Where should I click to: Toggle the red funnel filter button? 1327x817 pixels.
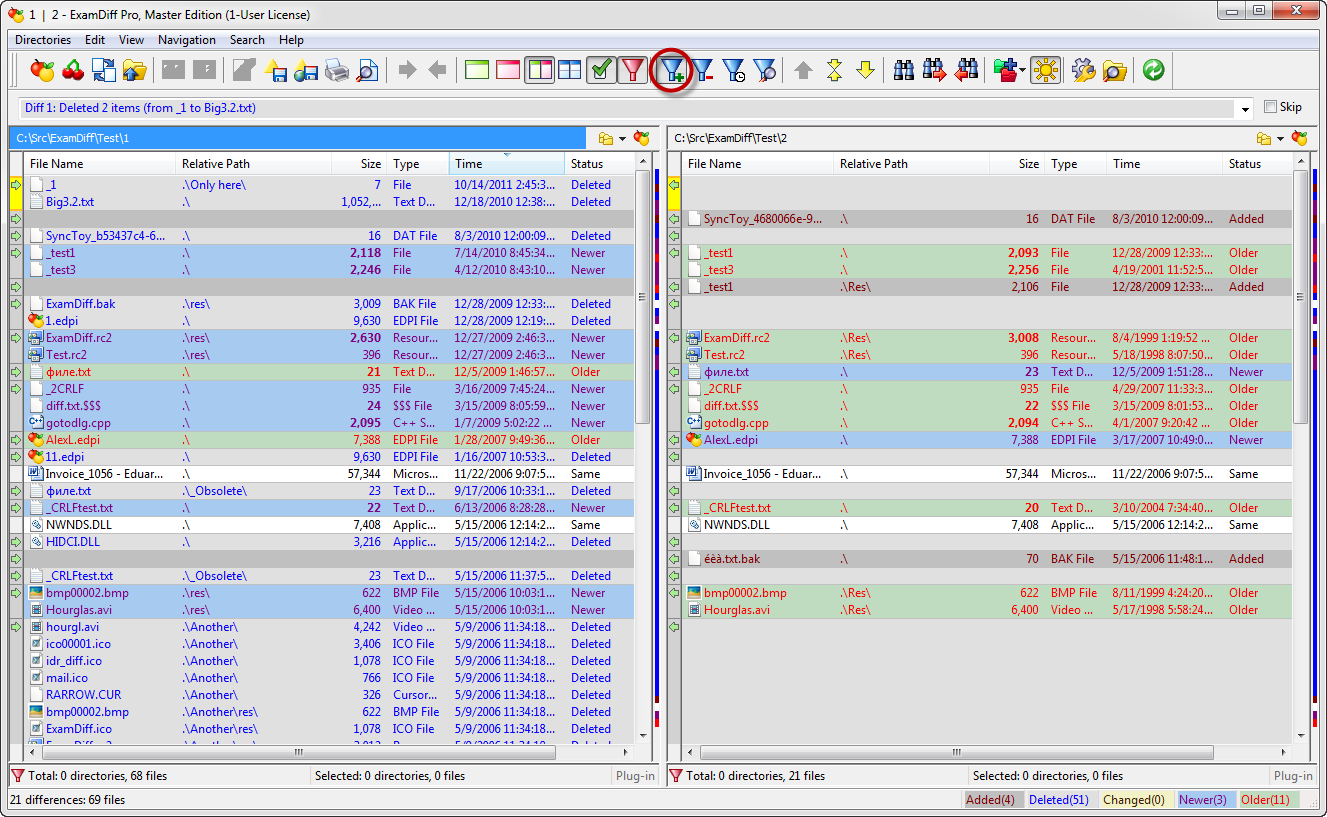click(632, 70)
